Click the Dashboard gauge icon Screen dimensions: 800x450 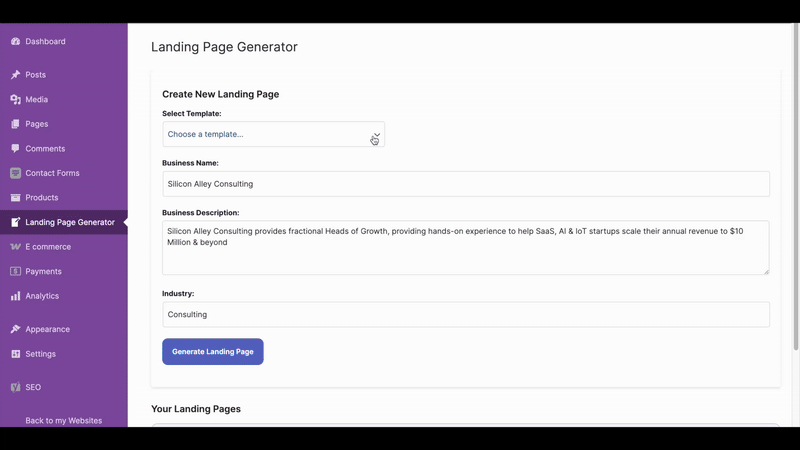click(x=15, y=41)
